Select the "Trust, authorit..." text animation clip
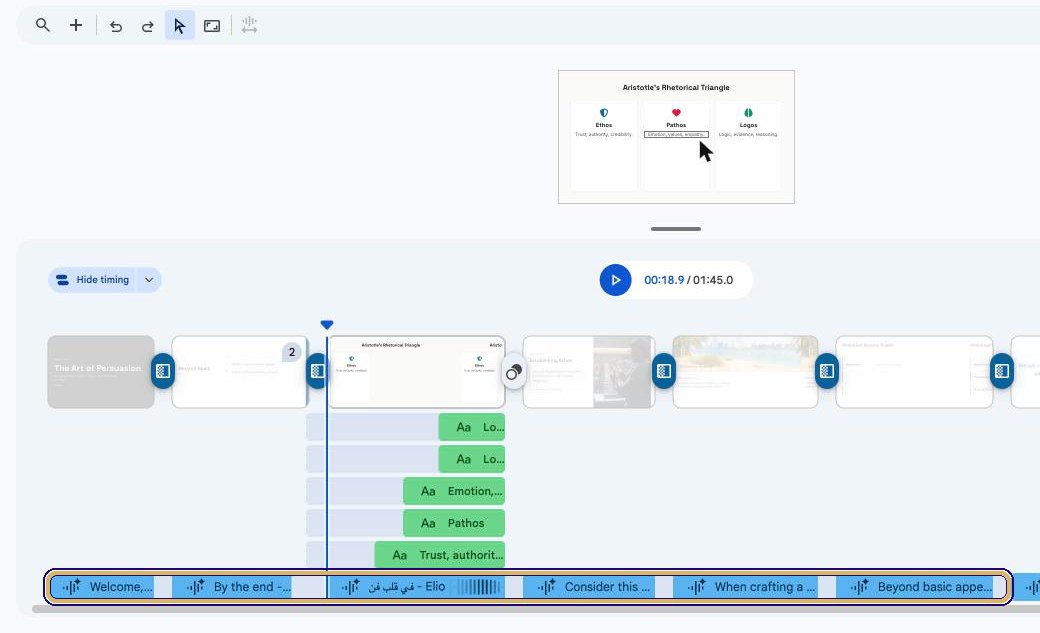 440,555
